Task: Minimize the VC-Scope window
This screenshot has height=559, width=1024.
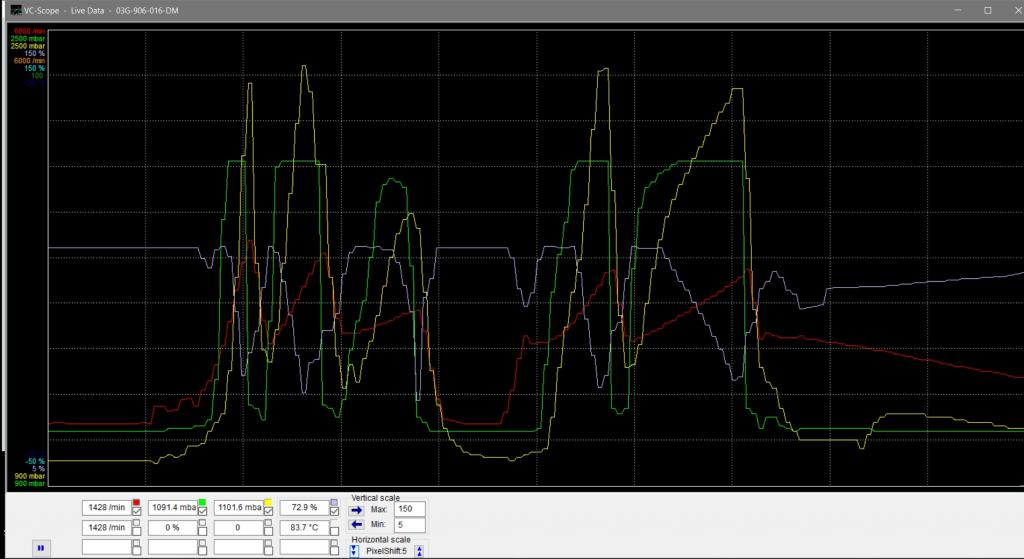Action: pos(958,10)
